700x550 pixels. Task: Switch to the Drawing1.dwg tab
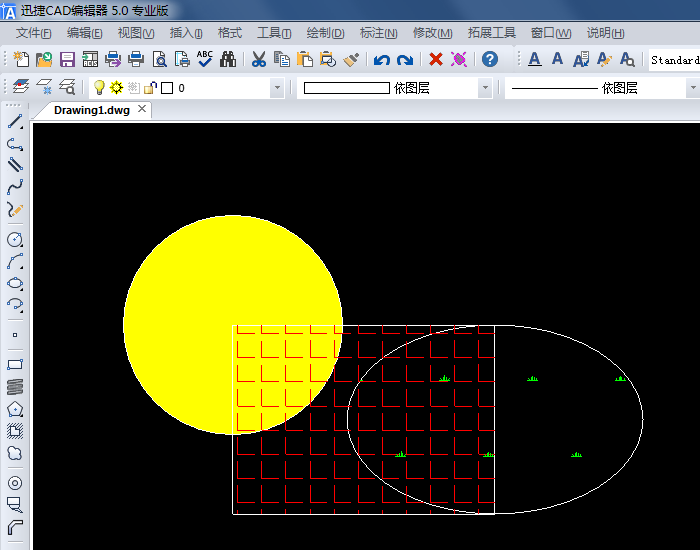tap(92, 110)
